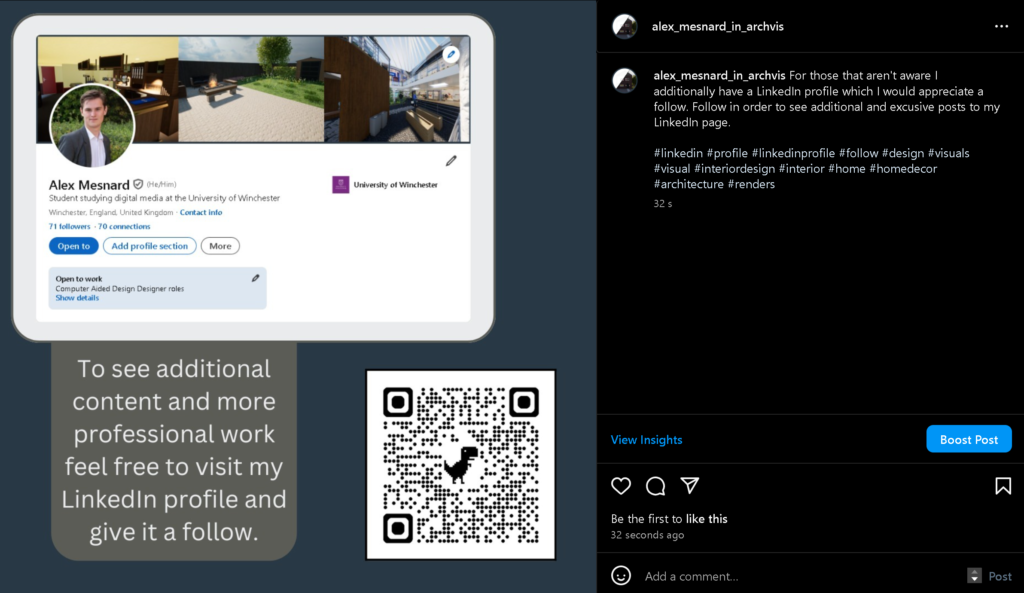Open the #interior hashtag
1024x593 pixels.
click(802, 169)
